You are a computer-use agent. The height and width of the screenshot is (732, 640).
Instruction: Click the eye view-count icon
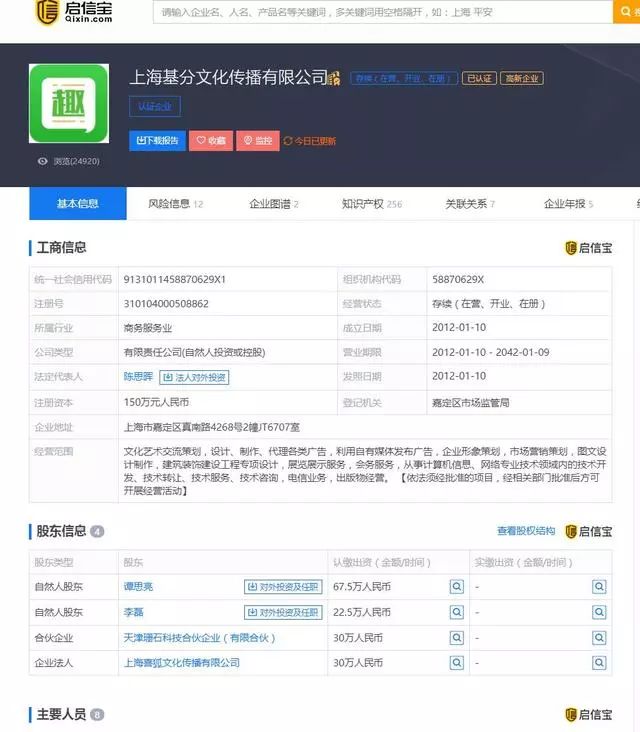(x=42, y=161)
